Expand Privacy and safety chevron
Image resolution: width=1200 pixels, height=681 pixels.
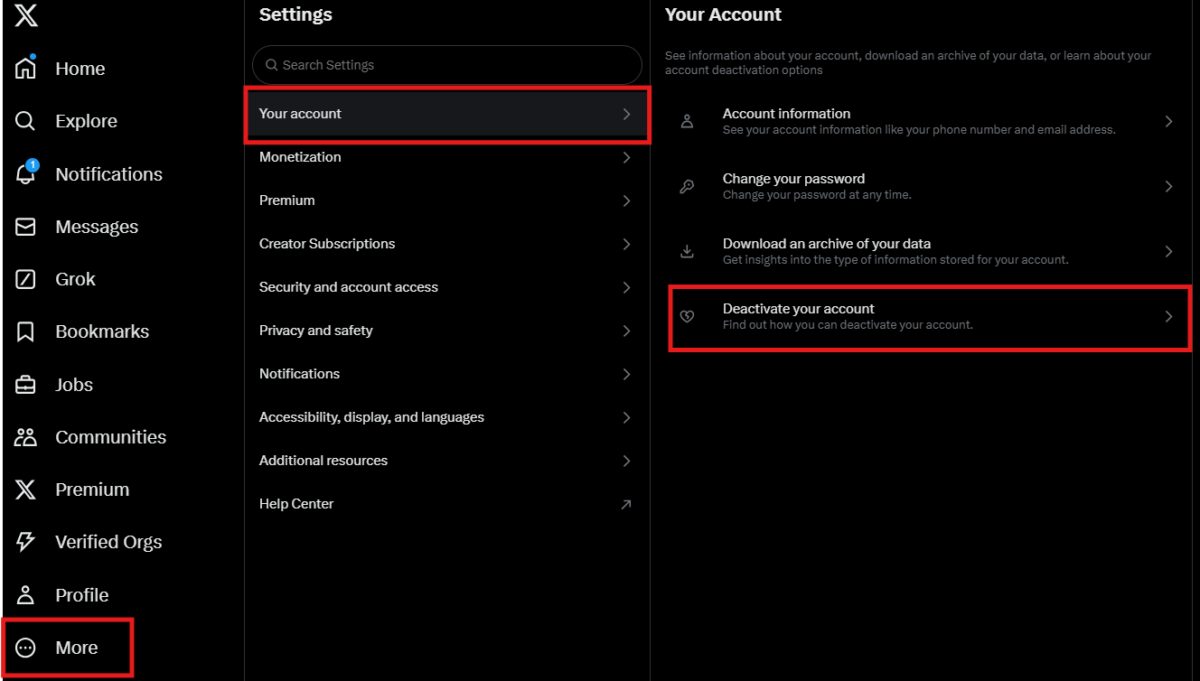tap(626, 331)
